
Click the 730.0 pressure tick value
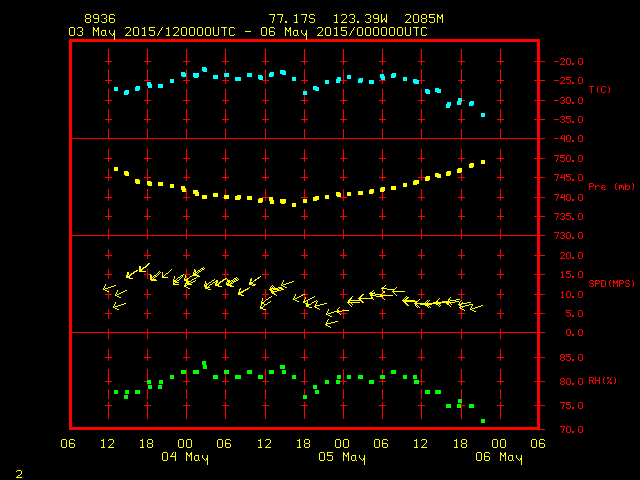[569, 236]
